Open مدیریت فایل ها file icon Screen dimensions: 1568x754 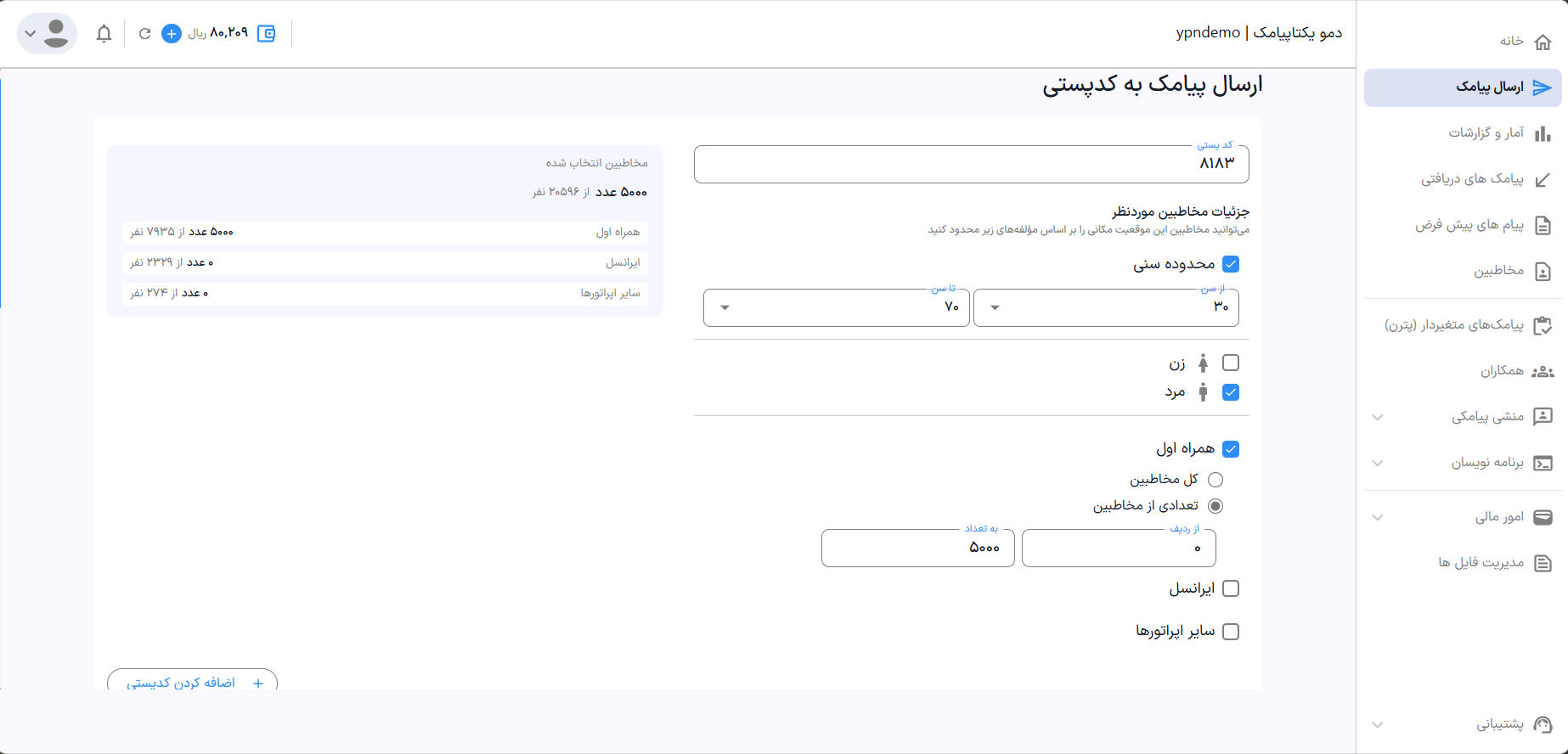pos(1543,563)
